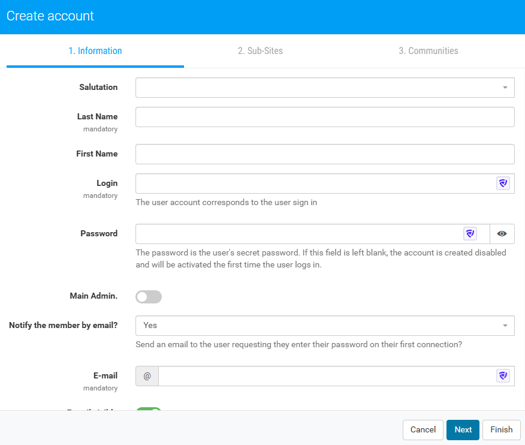Click the 'Notify the member by email?' label
525x445 pixels.
[63, 325]
